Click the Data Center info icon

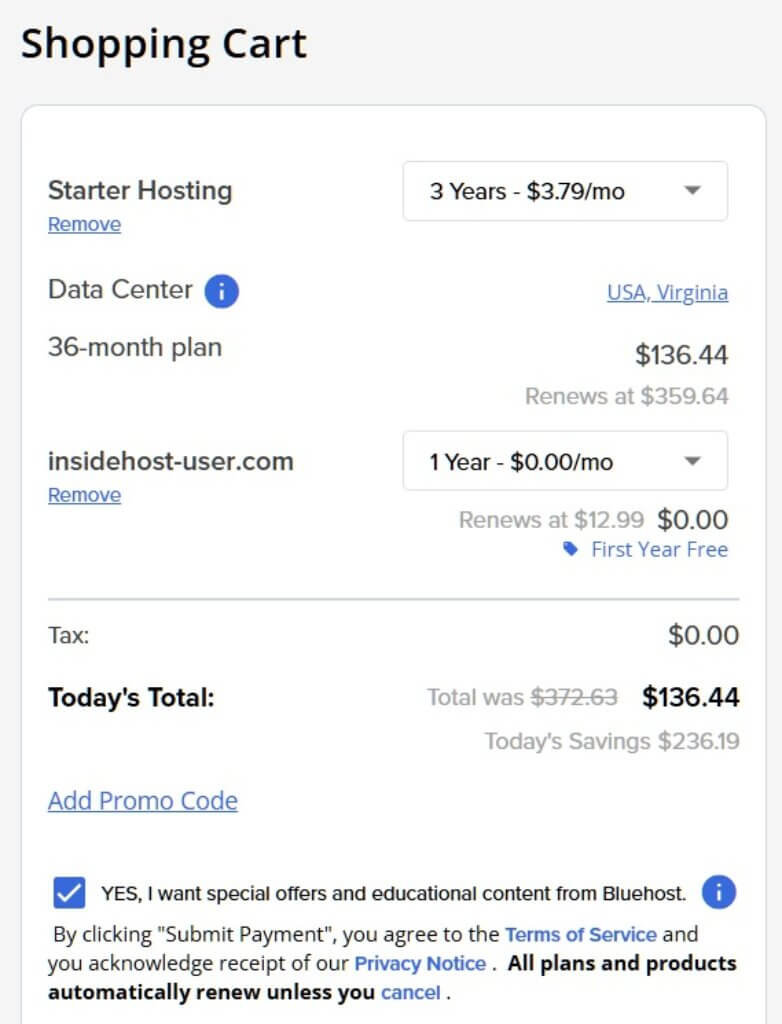pyautogui.click(x=222, y=291)
